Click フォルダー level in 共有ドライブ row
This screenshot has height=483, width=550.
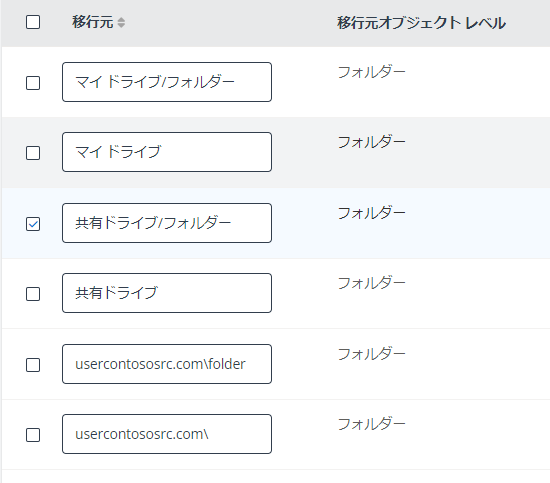[371, 283]
